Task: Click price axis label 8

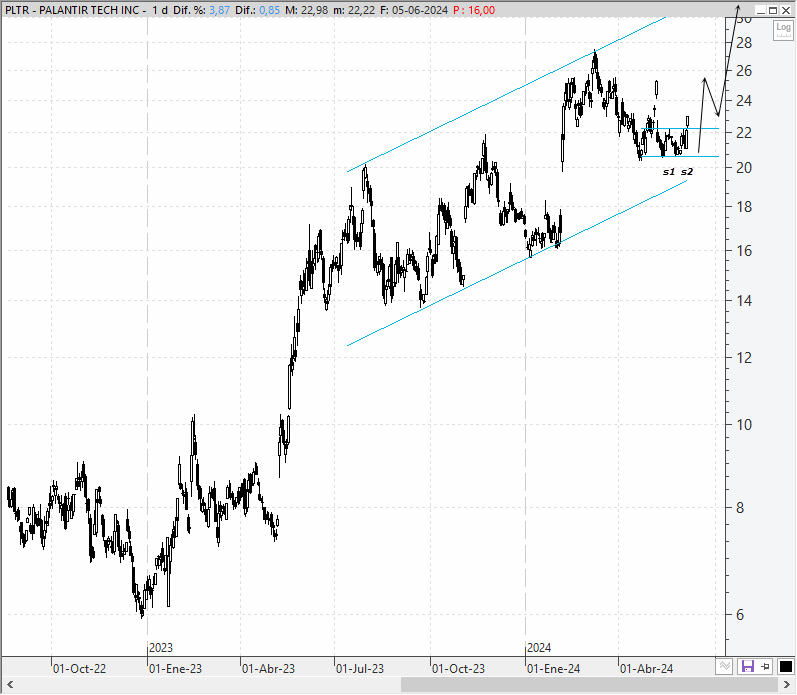Action: tap(740, 508)
